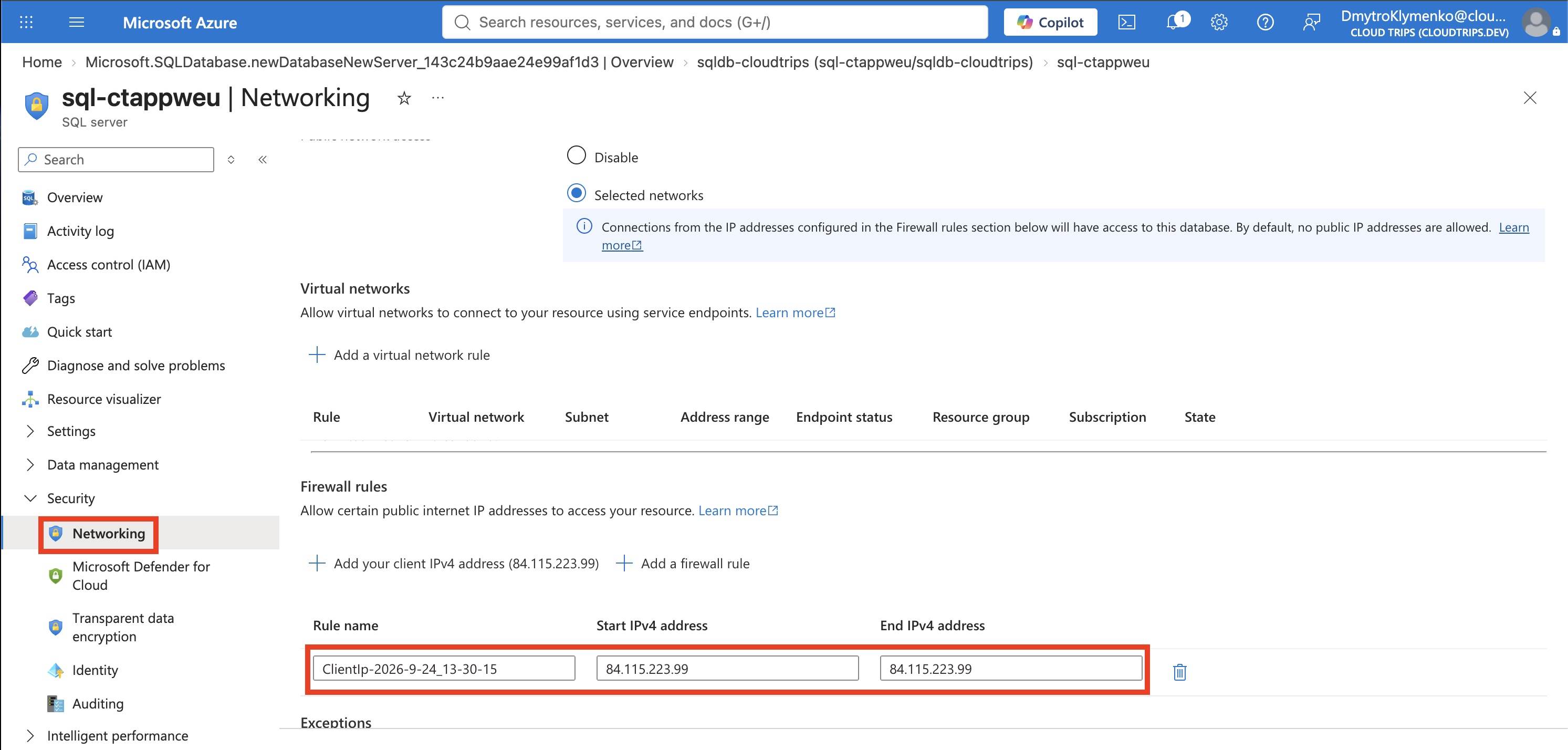
Task: Expand the Intelligent performance section
Action: pos(30,735)
